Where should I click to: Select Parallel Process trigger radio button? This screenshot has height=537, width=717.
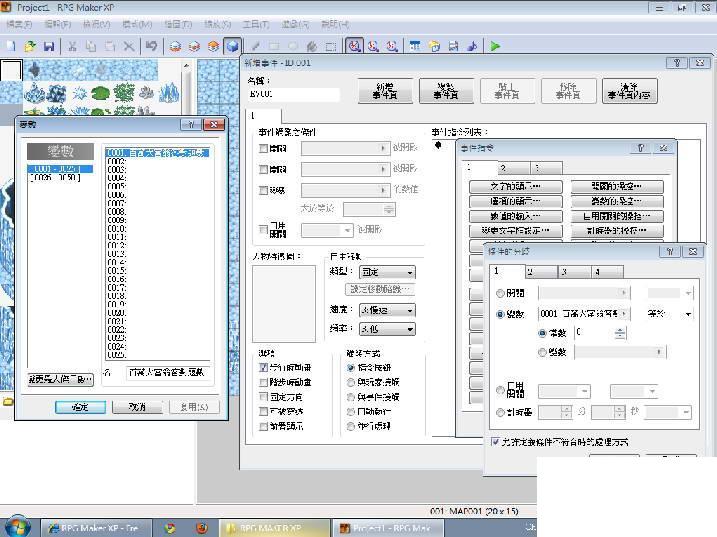click(x=351, y=426)
